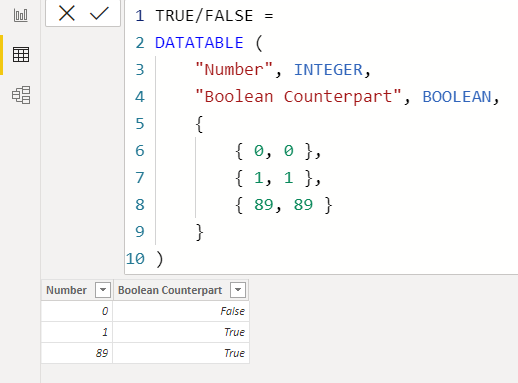Open the Model relationships view icon
This screenshot has height=383, width=518.
[x=21, y=95]
